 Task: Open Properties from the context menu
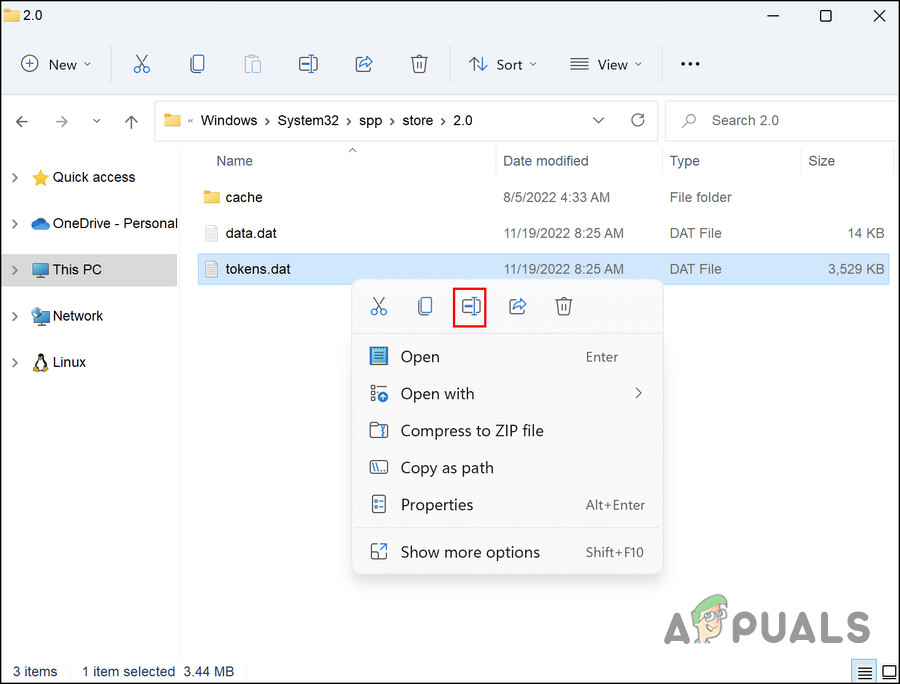coord(507,504)
